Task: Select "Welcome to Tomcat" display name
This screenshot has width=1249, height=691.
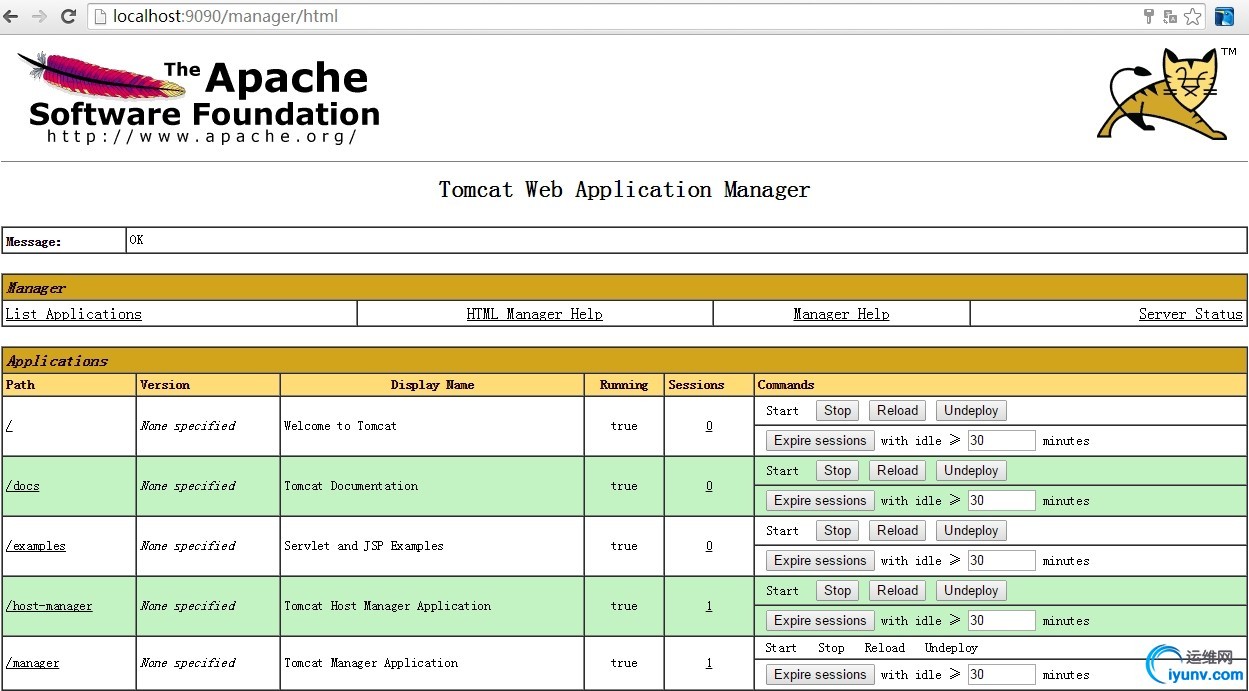Action: coord(340,426)
